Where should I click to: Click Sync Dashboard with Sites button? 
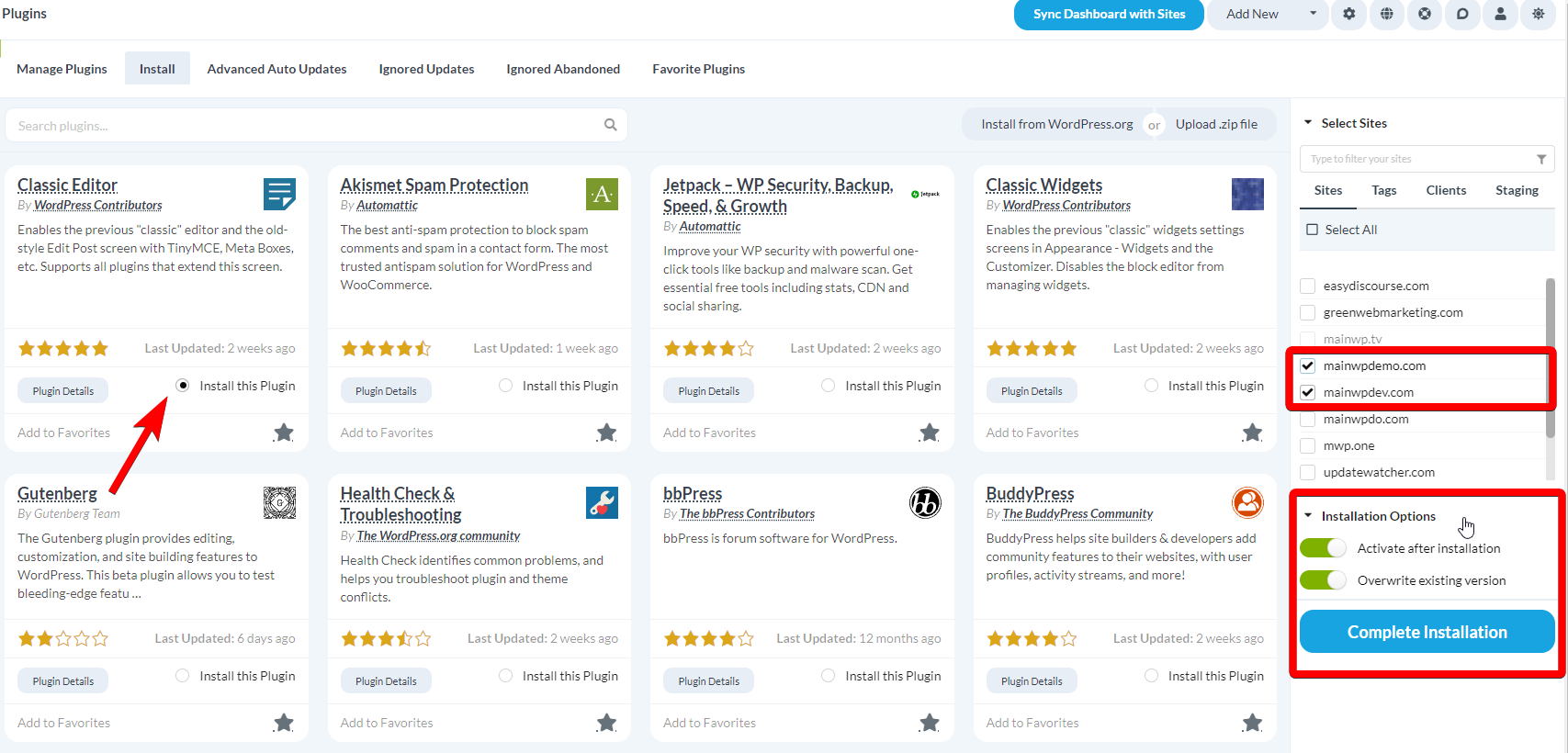click(1109, 14)
